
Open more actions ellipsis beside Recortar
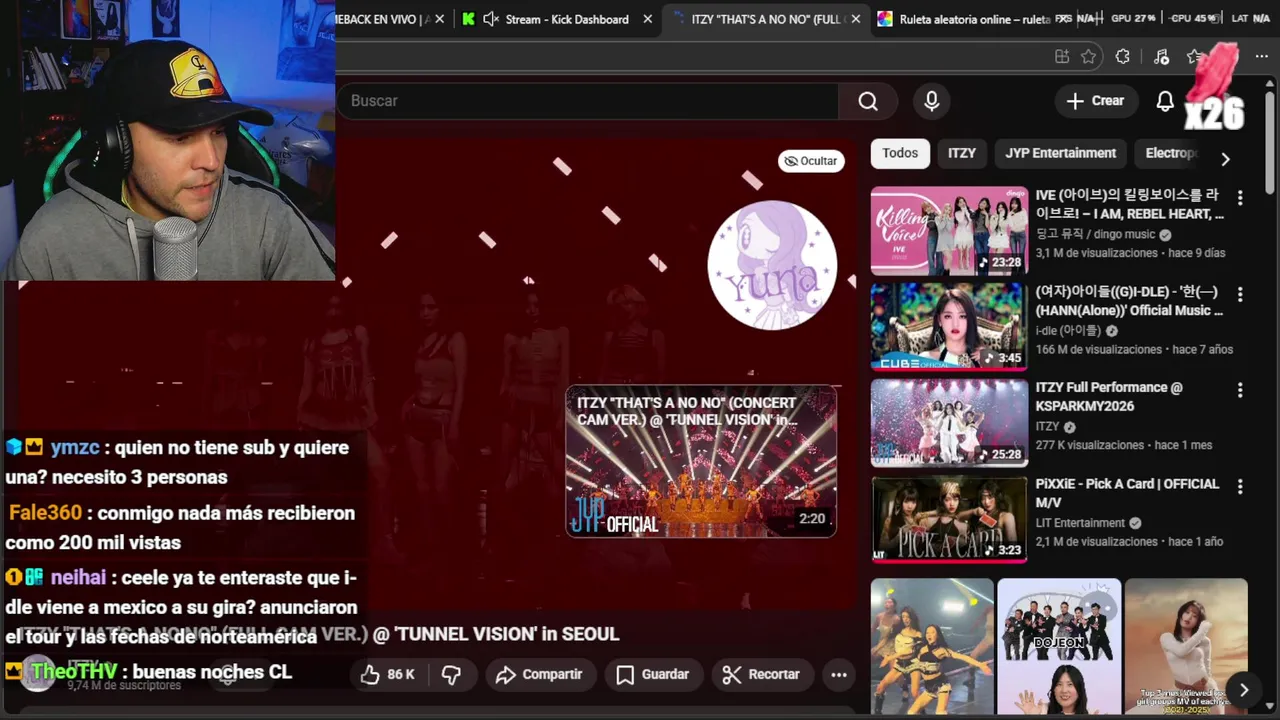click(839, 675)
